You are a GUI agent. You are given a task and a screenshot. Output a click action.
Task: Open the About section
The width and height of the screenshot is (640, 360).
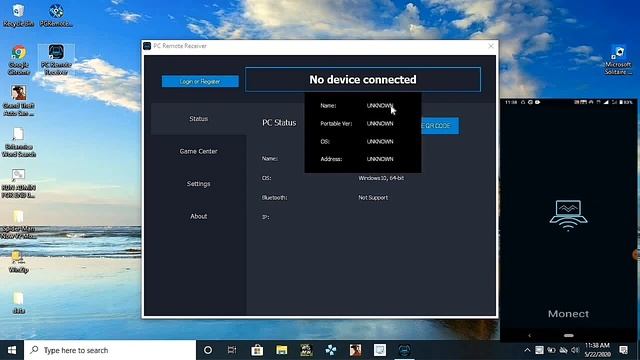198,216
